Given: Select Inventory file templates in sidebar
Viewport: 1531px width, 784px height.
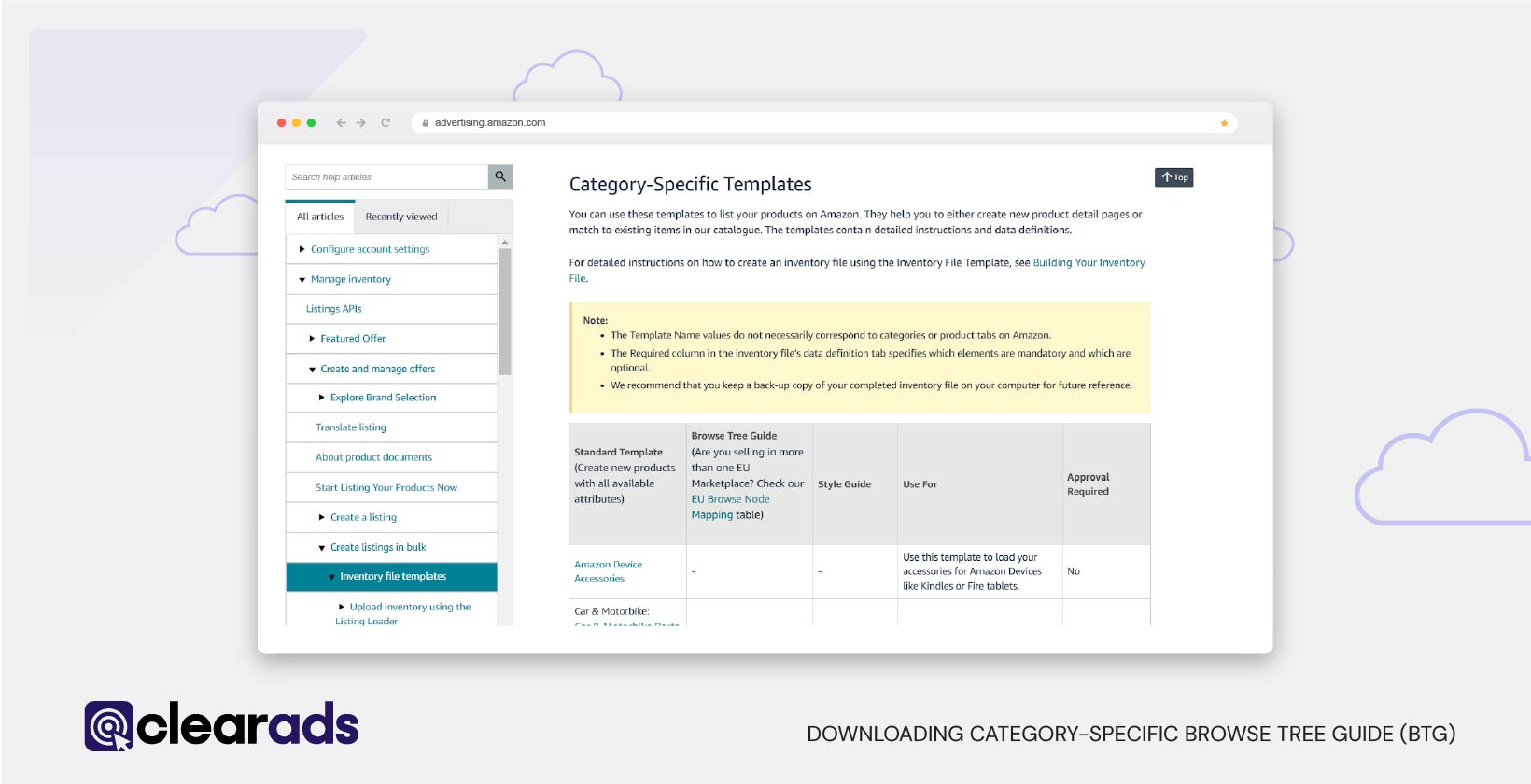Looking at the screenshot, I should [392, 577].
